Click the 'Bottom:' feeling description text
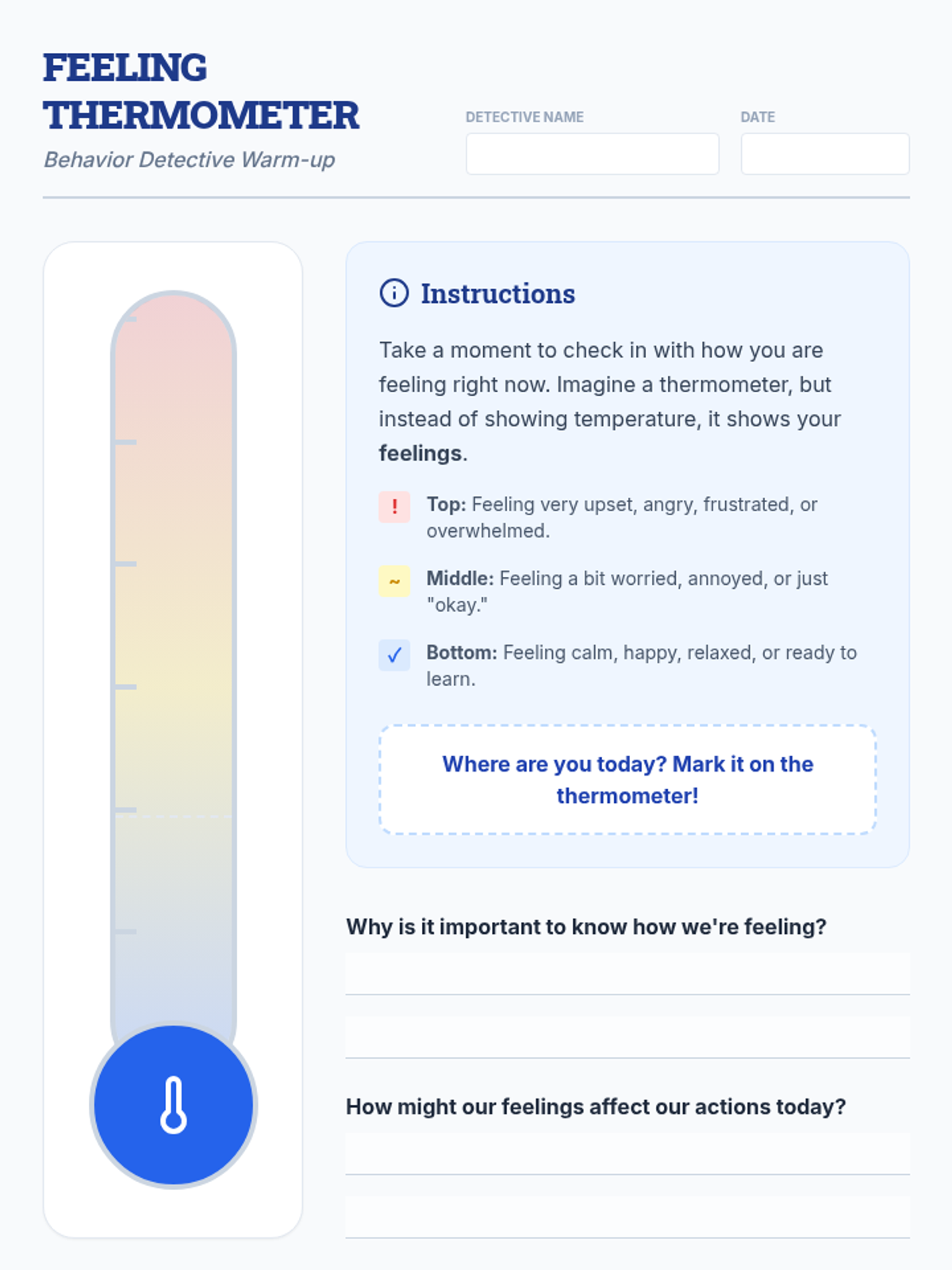The image size is (952, 1270). pyautogui.click(x=642, y=666)
